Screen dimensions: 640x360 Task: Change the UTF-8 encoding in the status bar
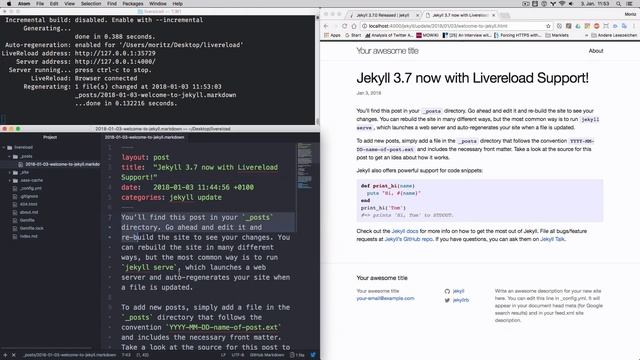pyautogui.click(x=238, y=355)
